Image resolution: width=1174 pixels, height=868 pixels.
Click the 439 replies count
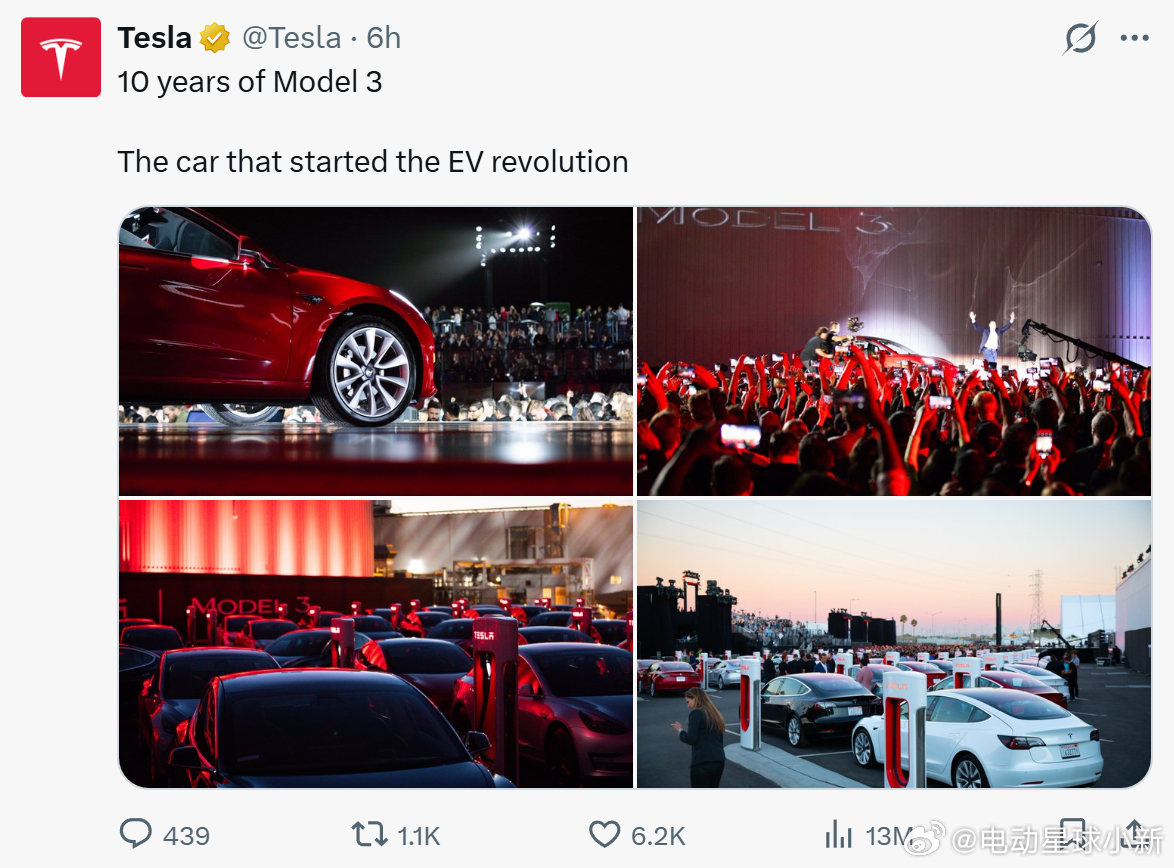(185, 836)
